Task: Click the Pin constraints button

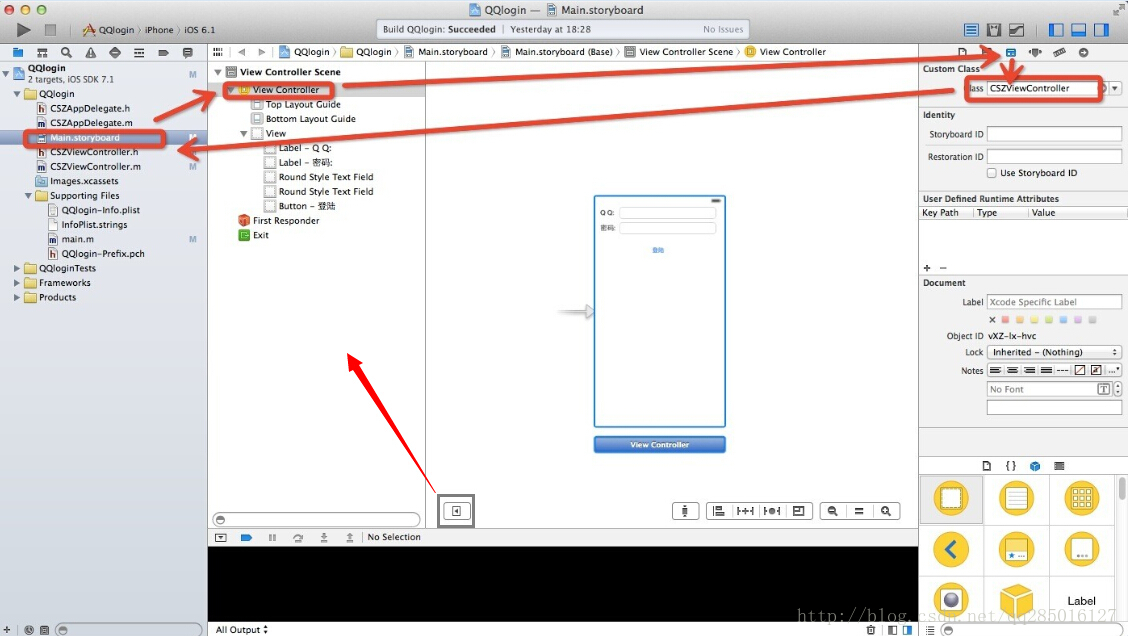Action: coord(745,511)
